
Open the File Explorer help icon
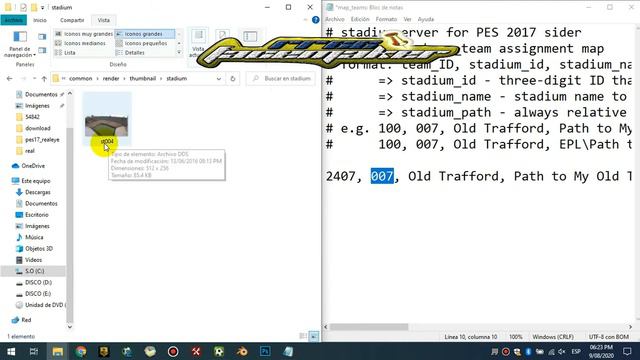tap(316, 20)
